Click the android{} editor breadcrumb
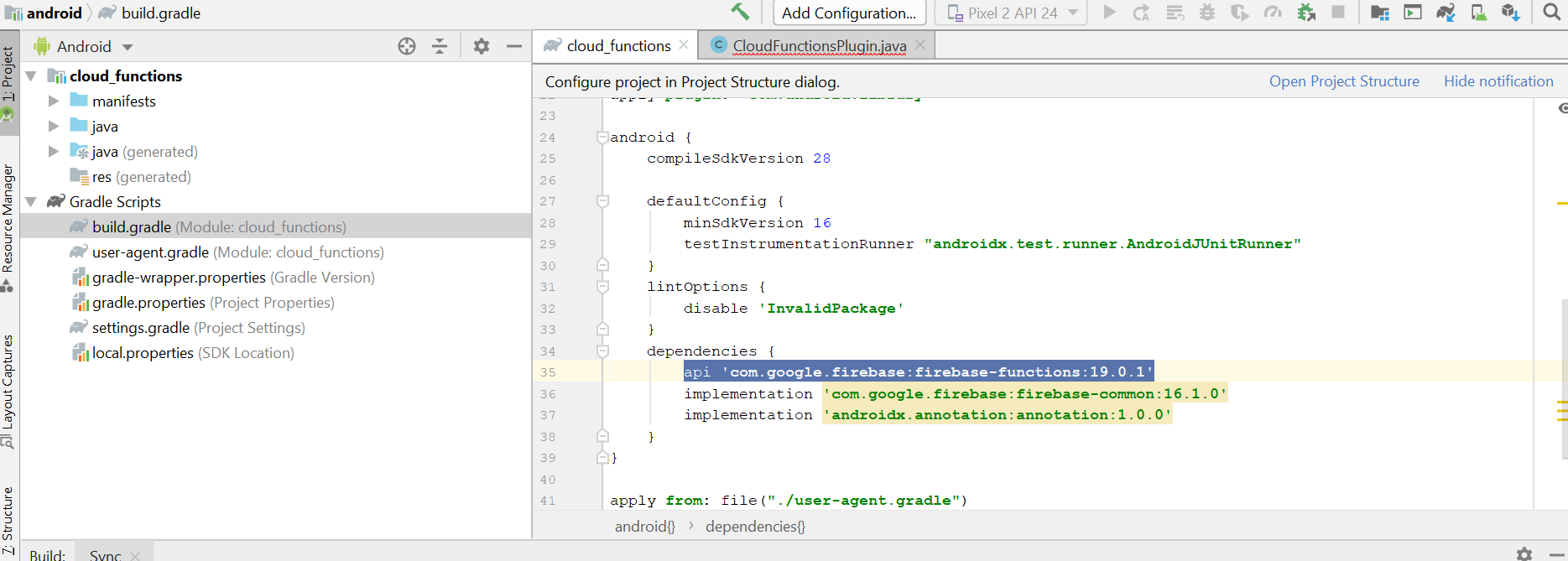Screen dimensions: 1568x561 644,527
